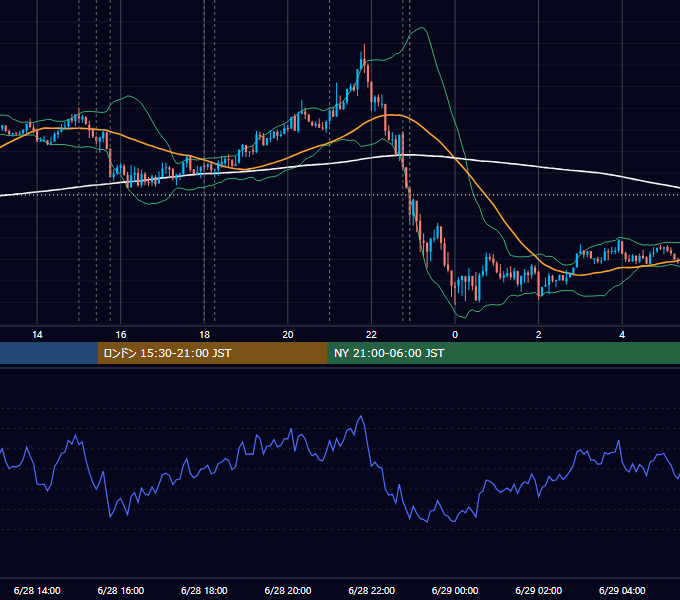Select the NY 21:00-06:00 JST session bar

click(503, 353)
